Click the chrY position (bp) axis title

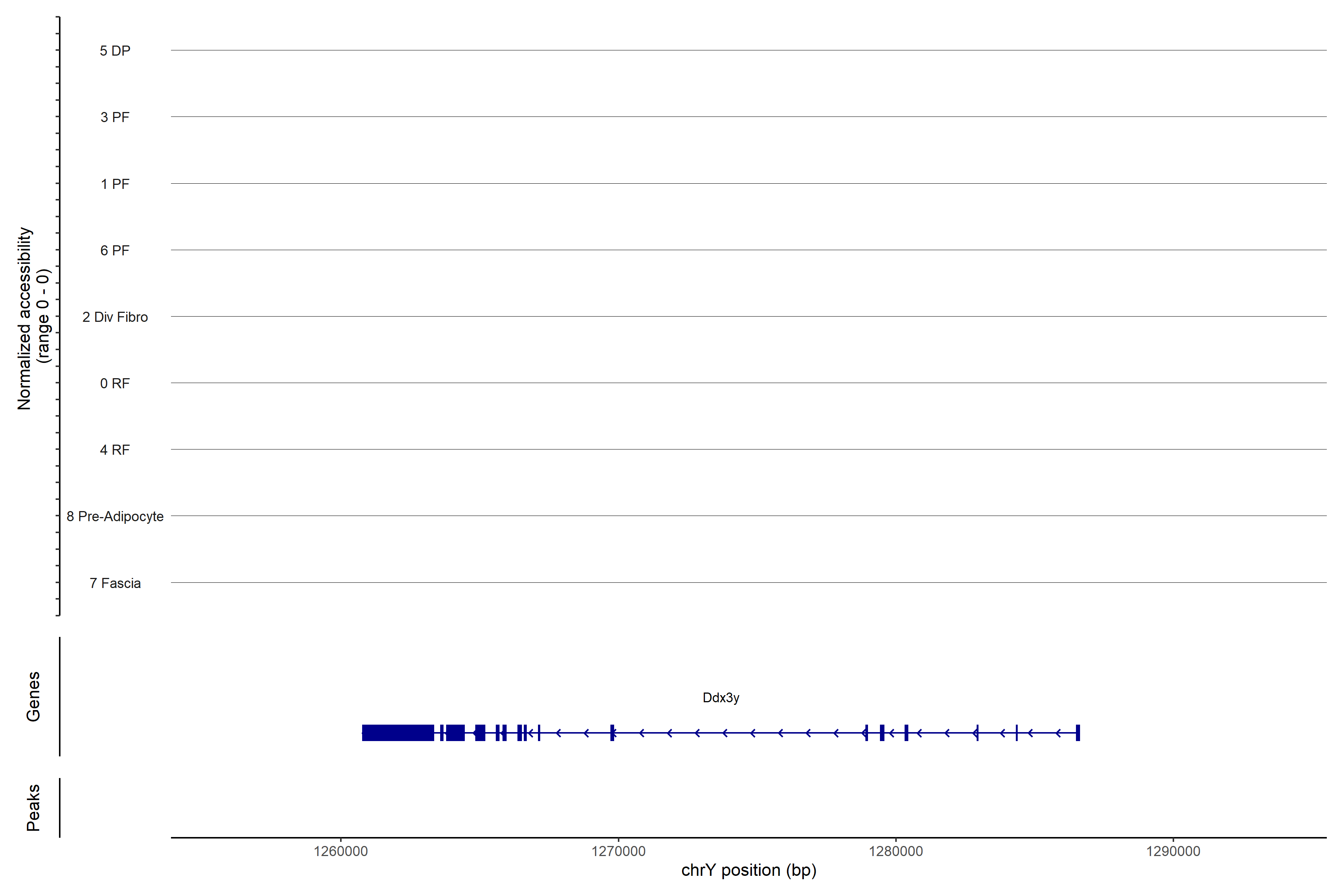point(749,870)
